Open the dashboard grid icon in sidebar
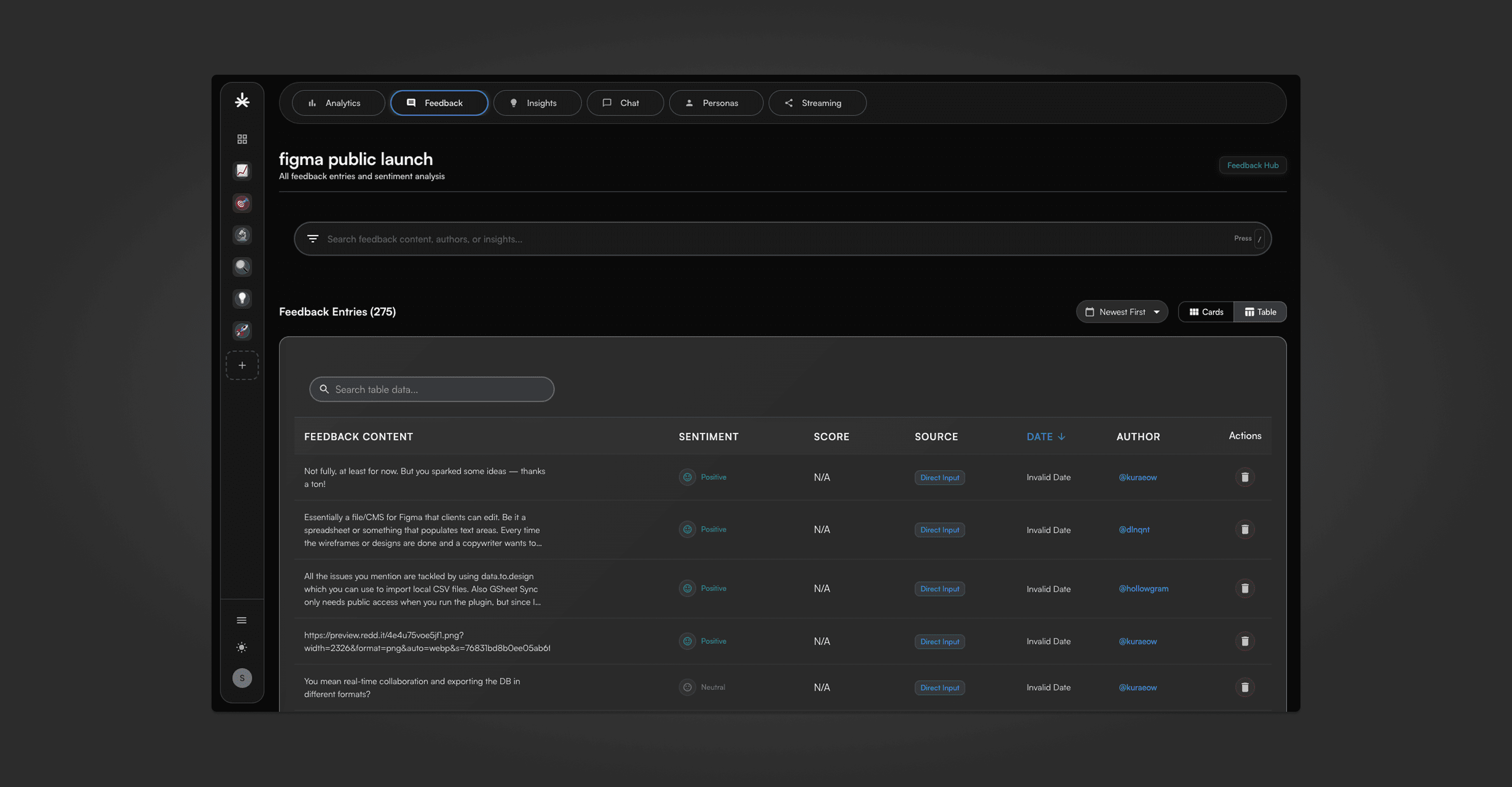This screenshot has height=787, width=1512. [x=242, y=139]
